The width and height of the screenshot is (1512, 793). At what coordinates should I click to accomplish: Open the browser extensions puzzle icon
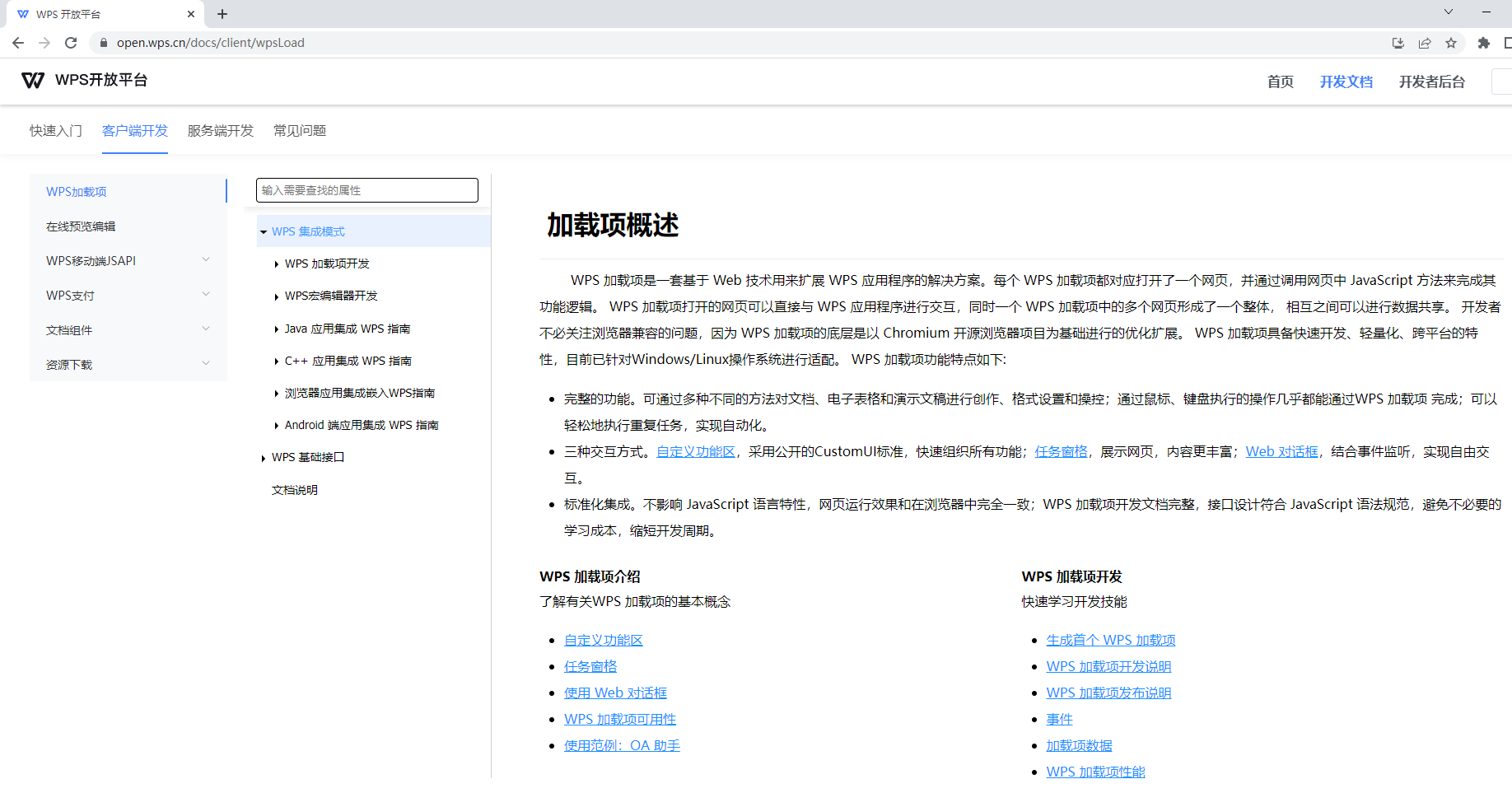[x=1484, y=43]
